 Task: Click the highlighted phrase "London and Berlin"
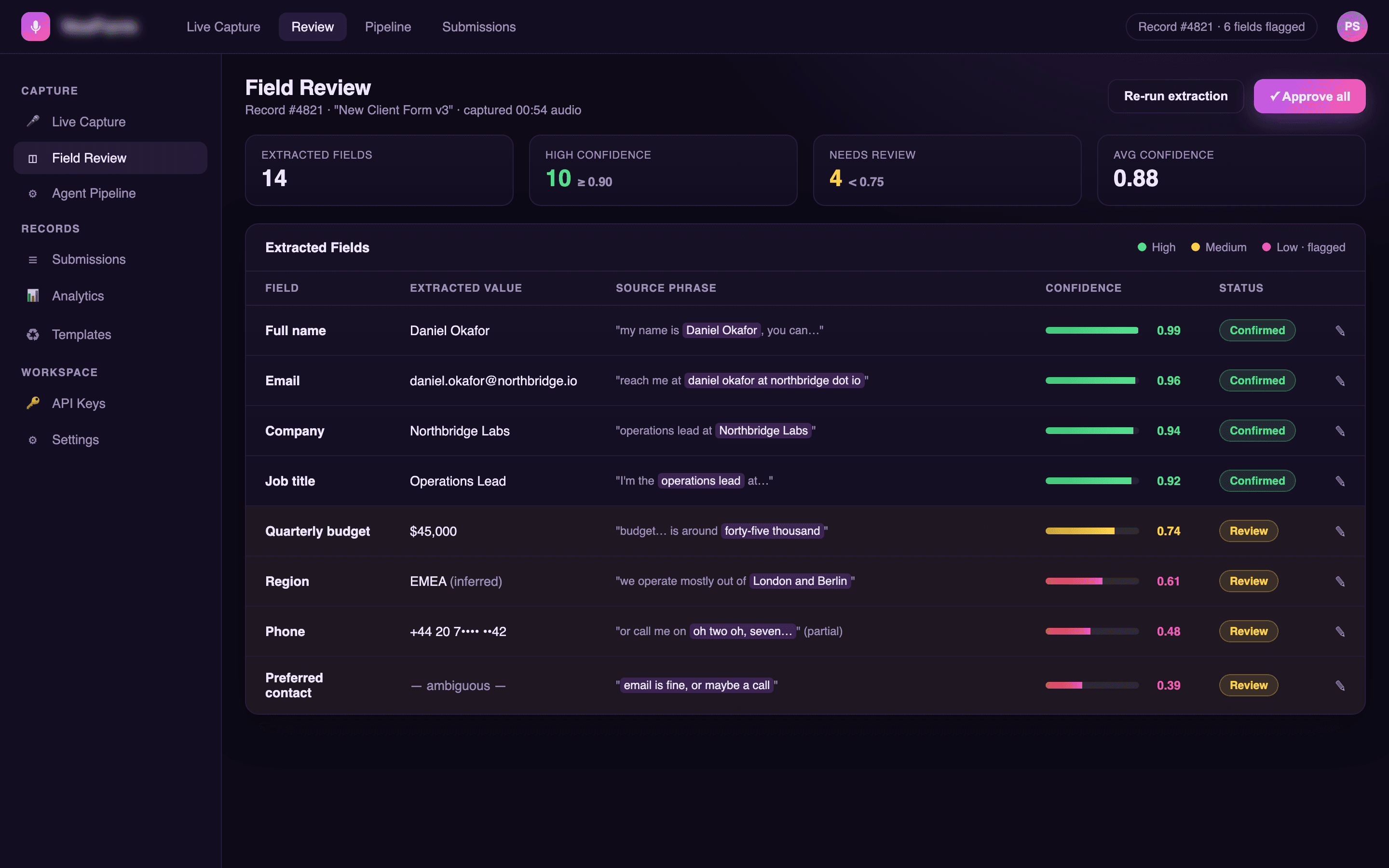800,581
